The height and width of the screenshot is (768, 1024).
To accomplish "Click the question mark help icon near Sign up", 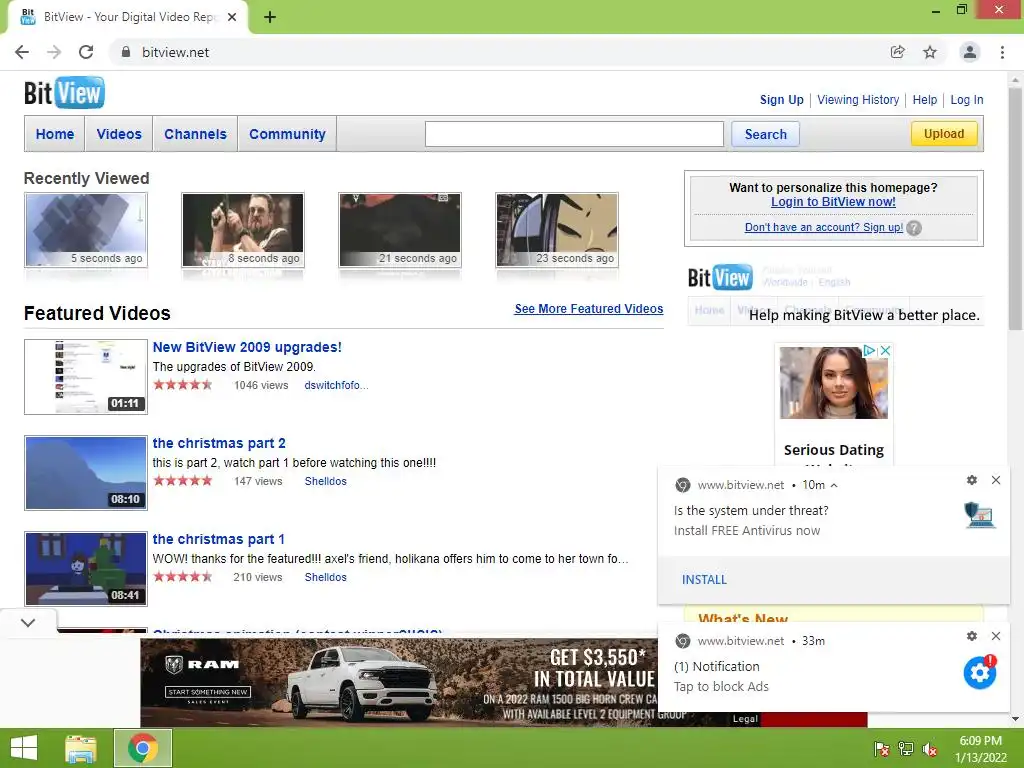I will pos(914,228).
